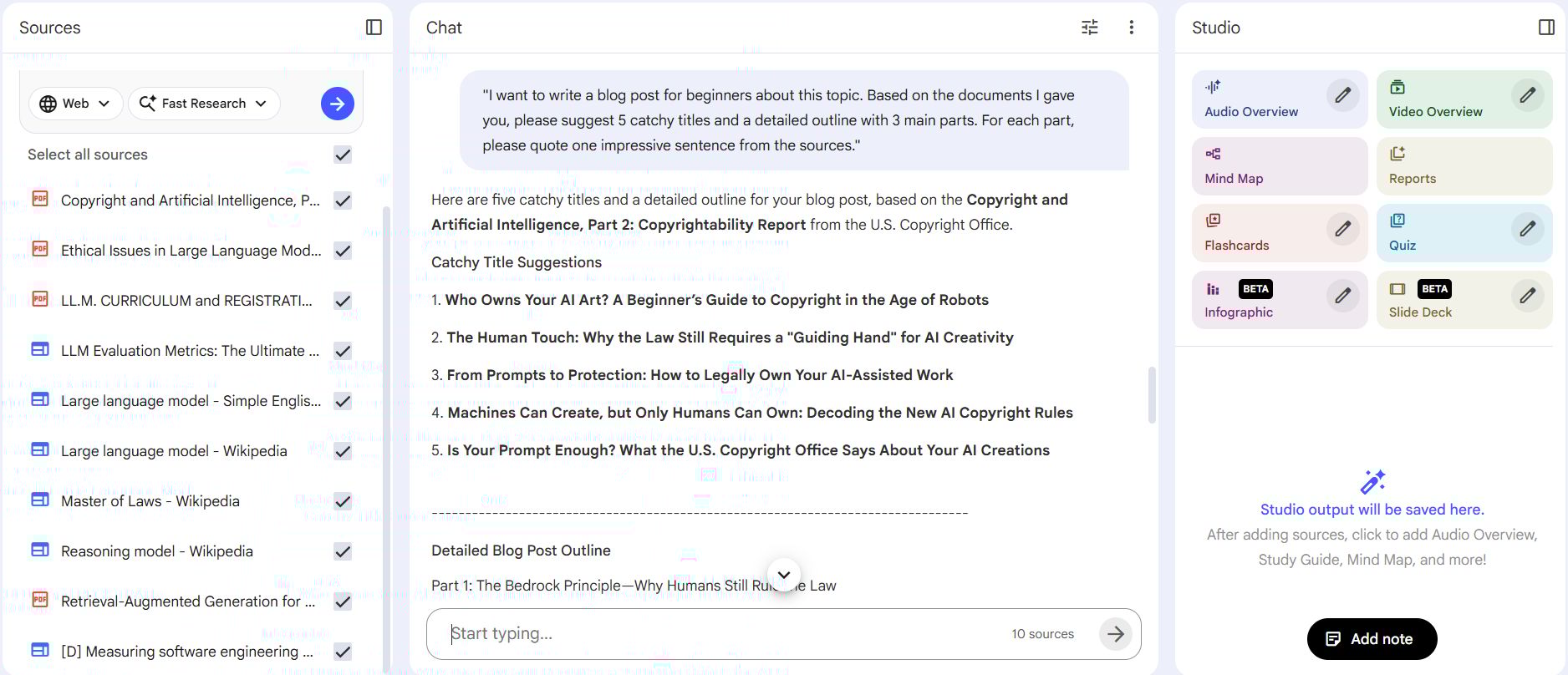Toggle Select all sources checkbox
The image size is (1568, 675).
[x=343, y=155]
